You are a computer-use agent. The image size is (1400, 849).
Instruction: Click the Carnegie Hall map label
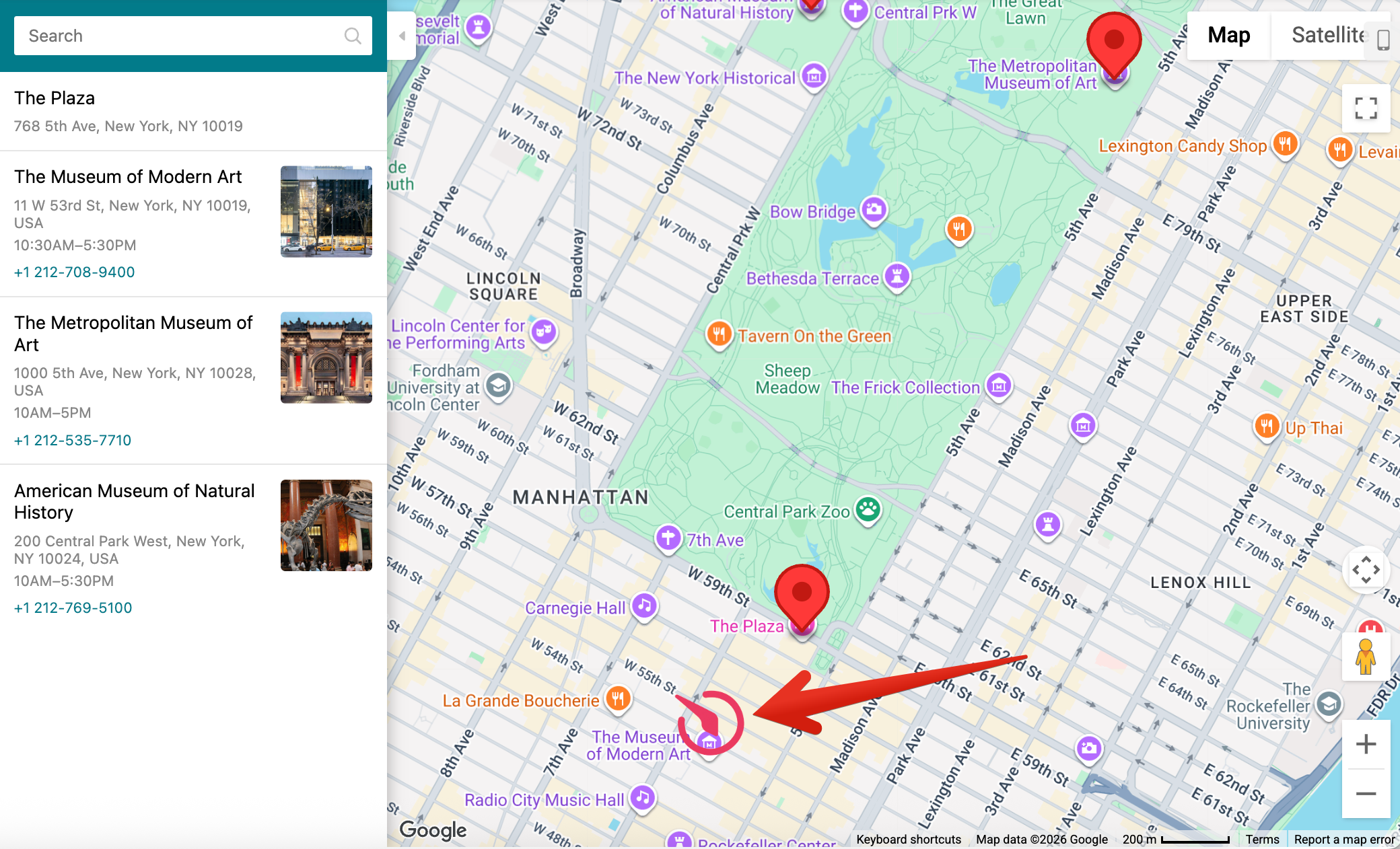click(x=575, y=608)
